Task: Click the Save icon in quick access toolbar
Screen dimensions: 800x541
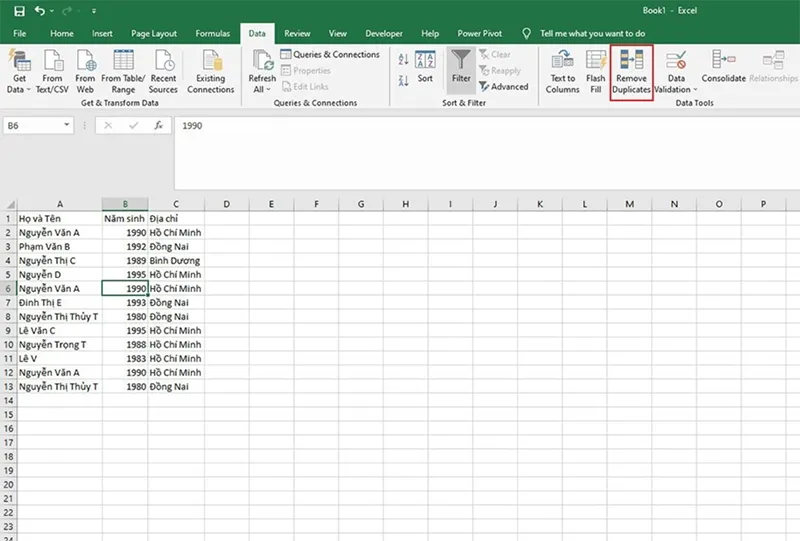Action: point(19,11)
